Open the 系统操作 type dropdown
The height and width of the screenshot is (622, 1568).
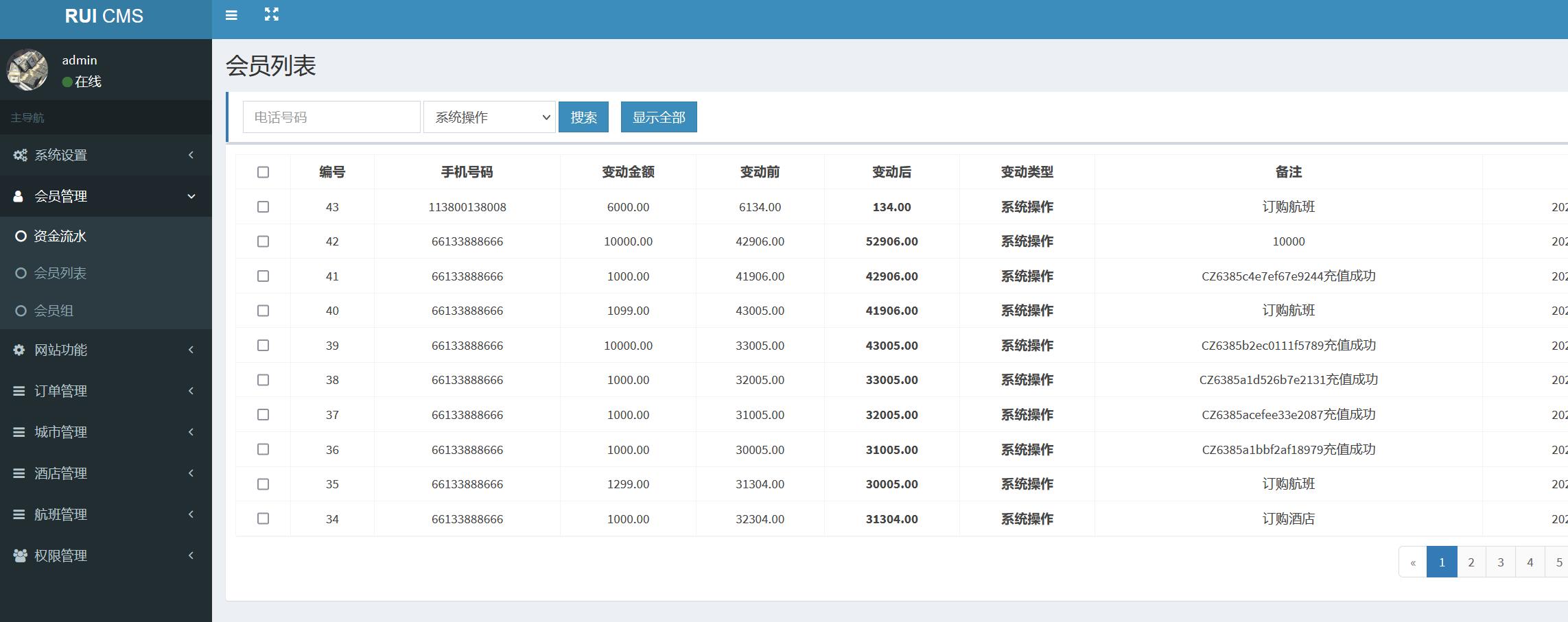pyautogui.click(x=489, y=117)
